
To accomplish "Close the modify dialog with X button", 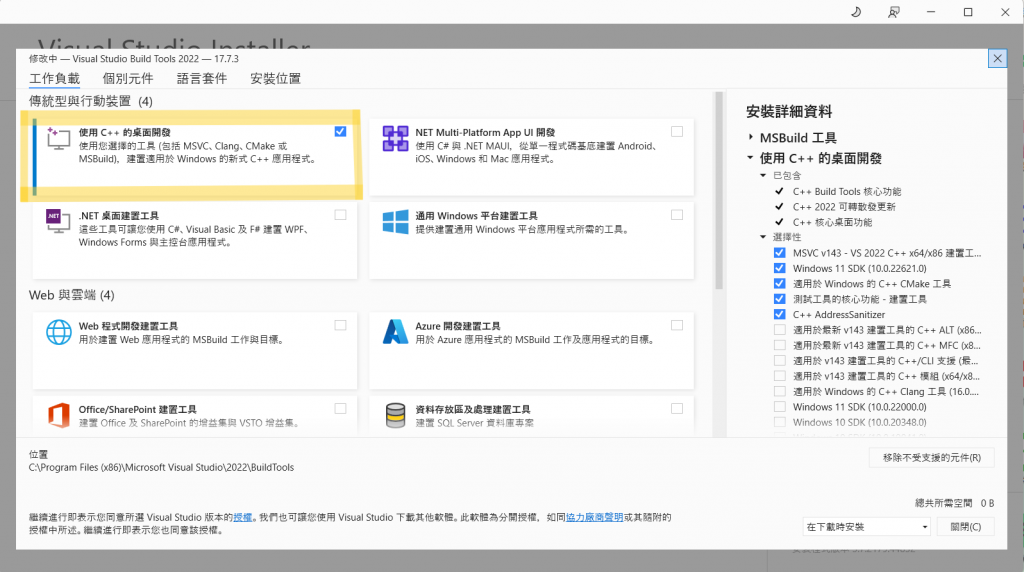I will click(997, 58).
